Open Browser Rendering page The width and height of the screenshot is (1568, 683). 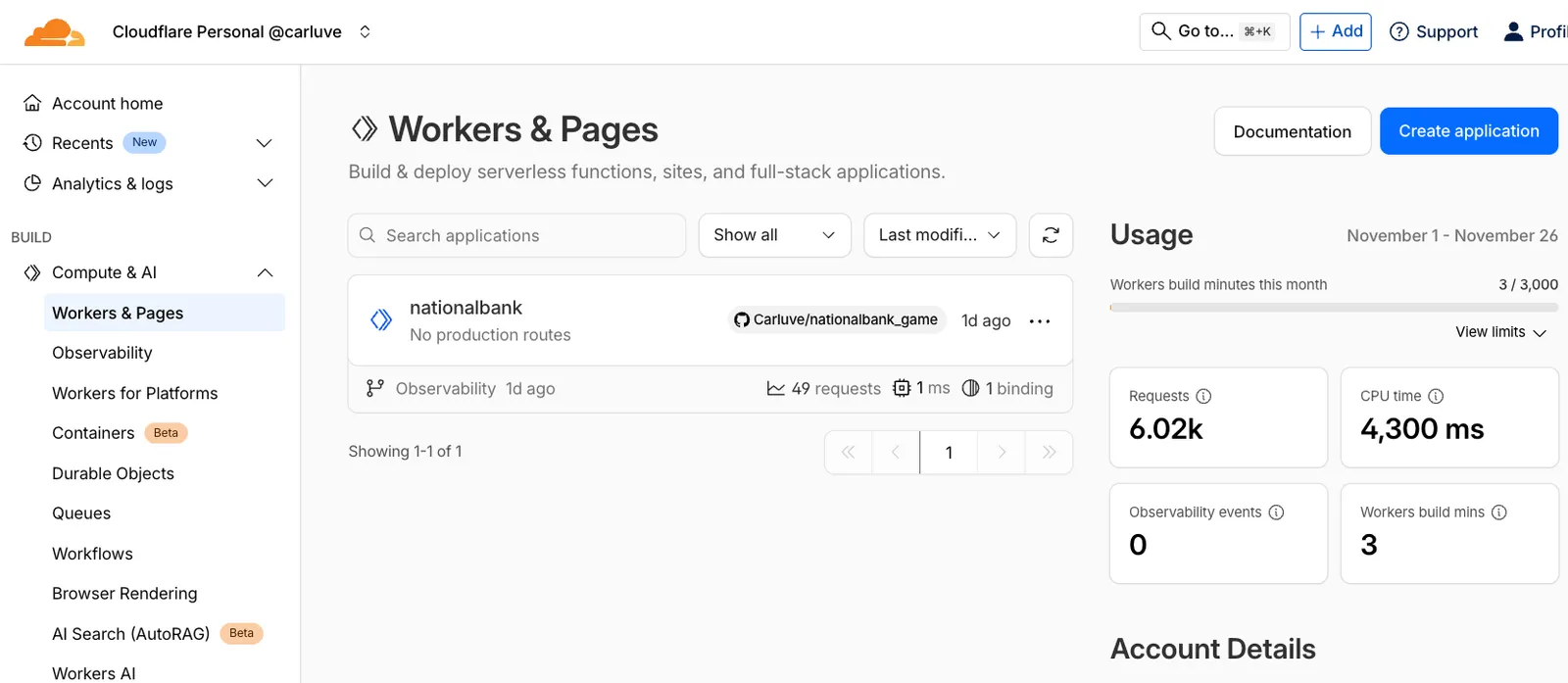(124, 594)
